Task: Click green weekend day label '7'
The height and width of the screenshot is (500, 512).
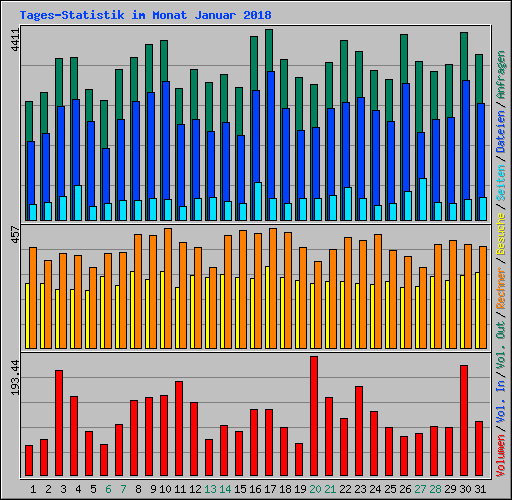Action: 123,489
